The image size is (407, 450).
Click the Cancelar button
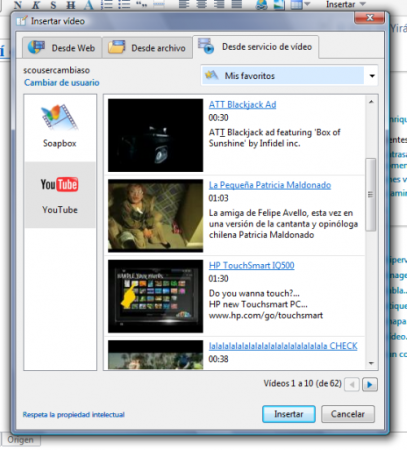(x=348, y=414)
